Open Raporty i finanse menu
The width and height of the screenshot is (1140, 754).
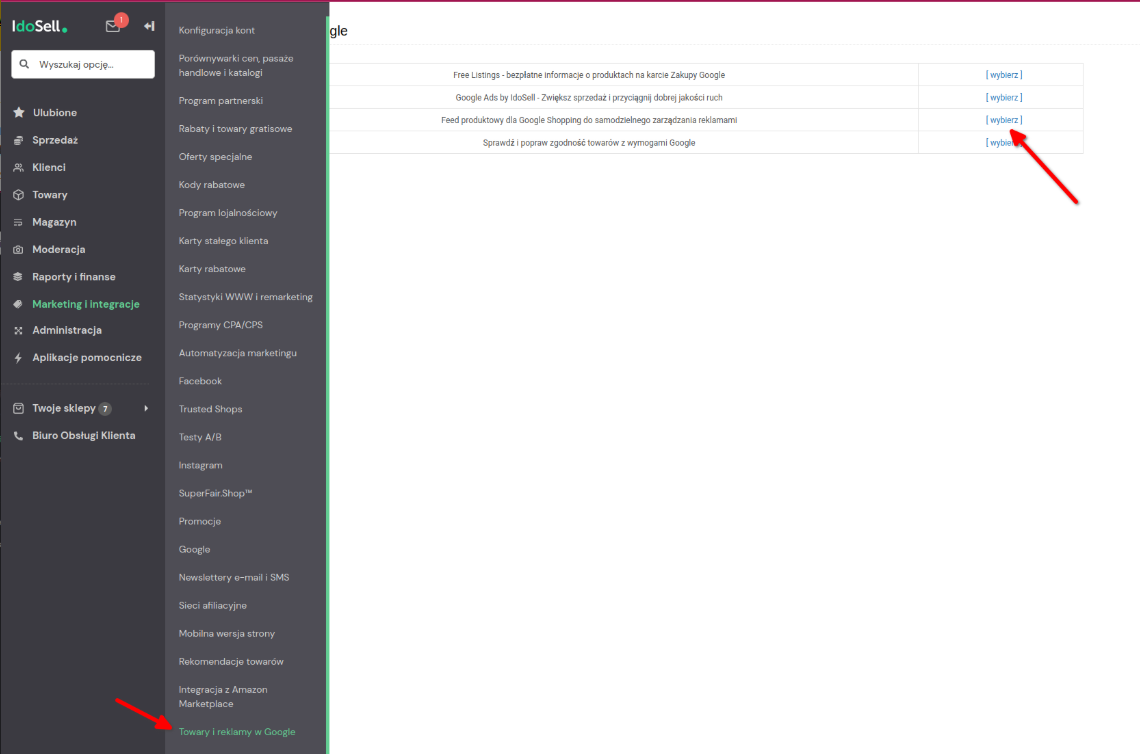click(x=73, y=277)
